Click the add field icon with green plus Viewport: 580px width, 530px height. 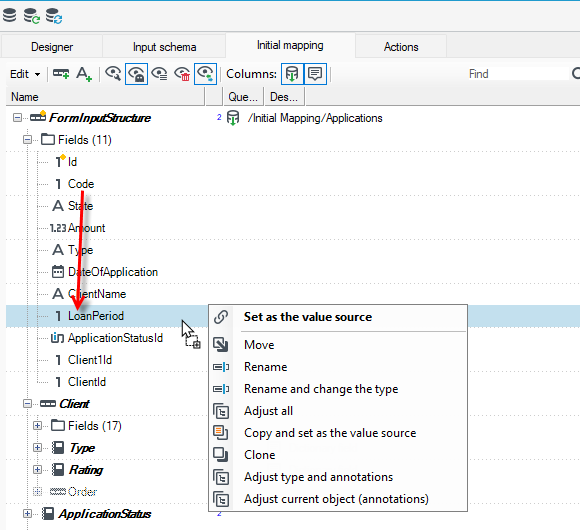(x=61, y=74)
